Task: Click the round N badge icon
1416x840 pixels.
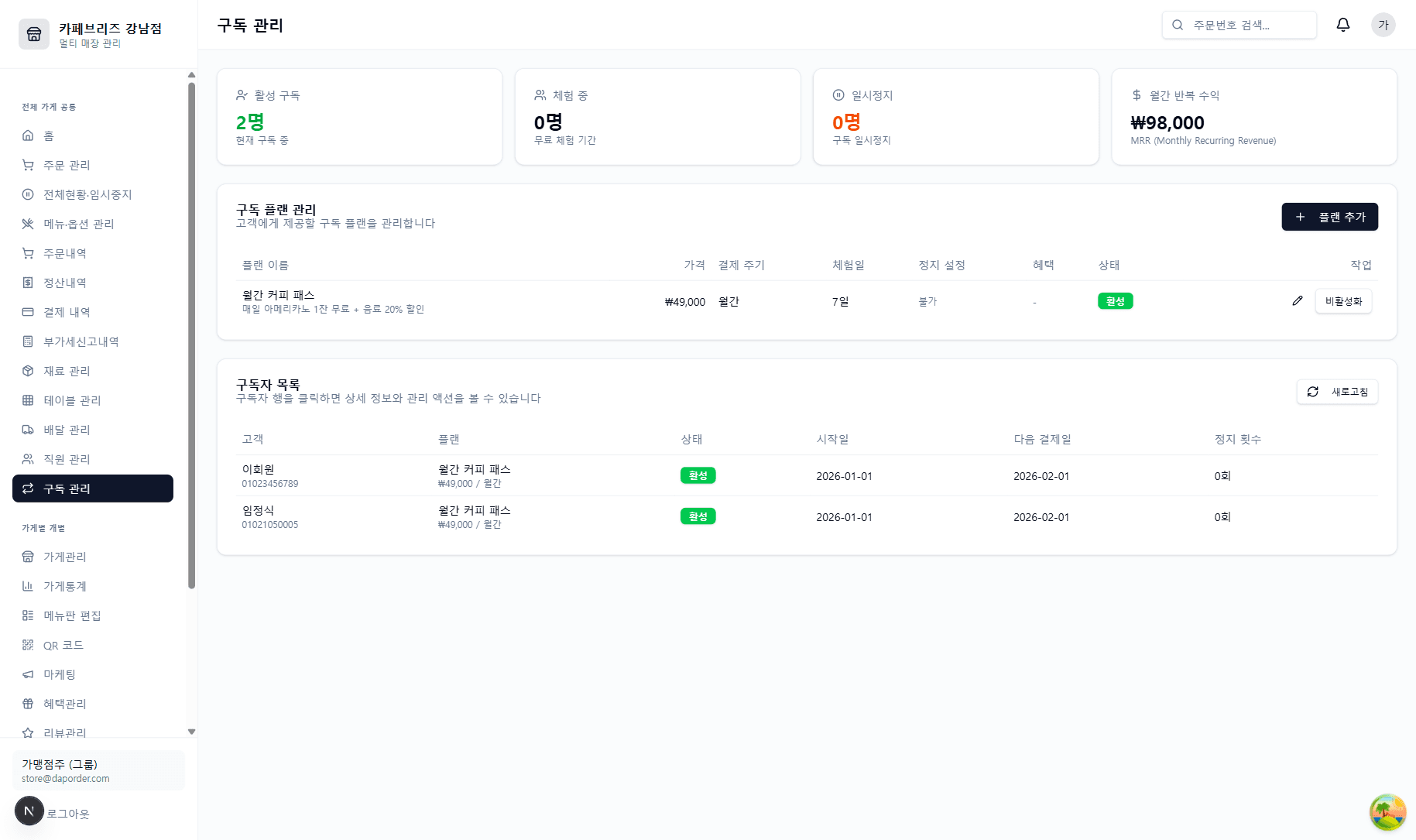Action: click(29, 811)
